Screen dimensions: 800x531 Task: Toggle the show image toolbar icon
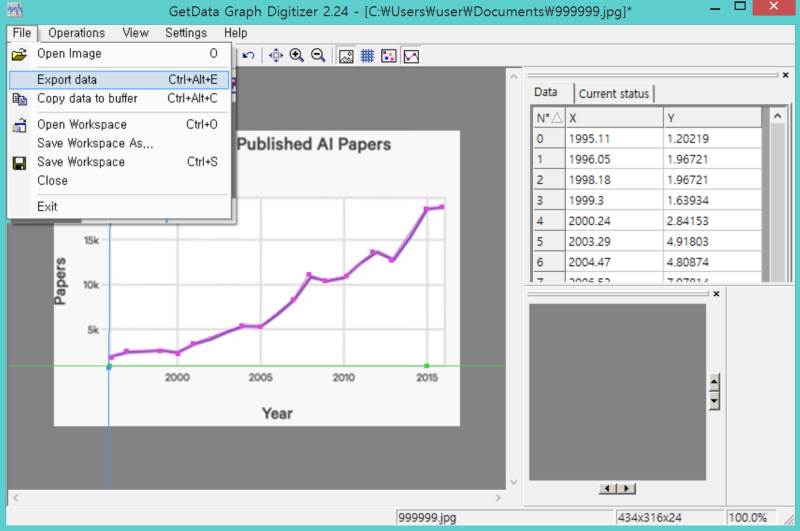click(346, 56)
